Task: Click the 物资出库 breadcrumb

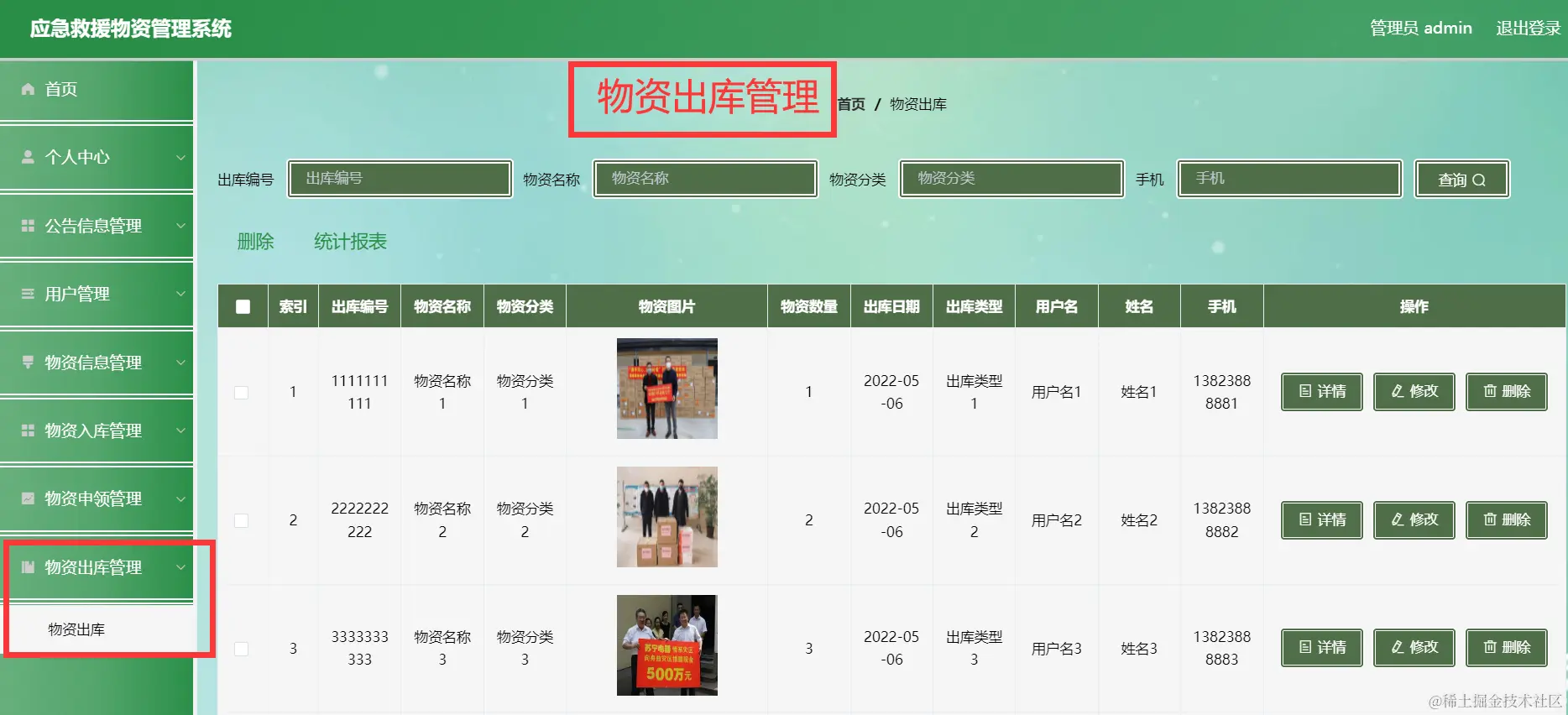Action: tap(918, 104)
